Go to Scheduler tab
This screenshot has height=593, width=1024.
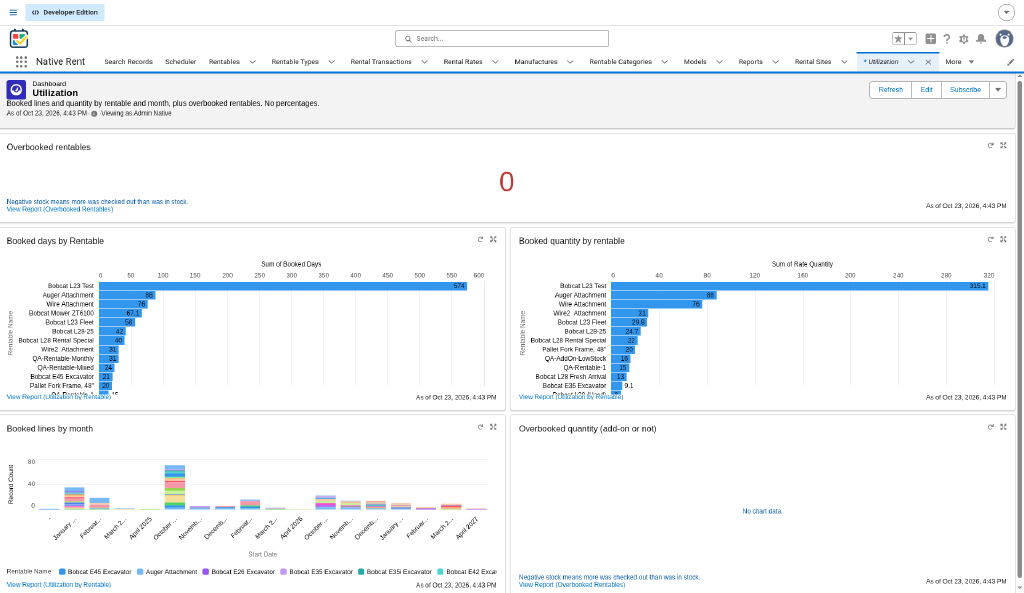pyautogui.click(x=180, y=62)
